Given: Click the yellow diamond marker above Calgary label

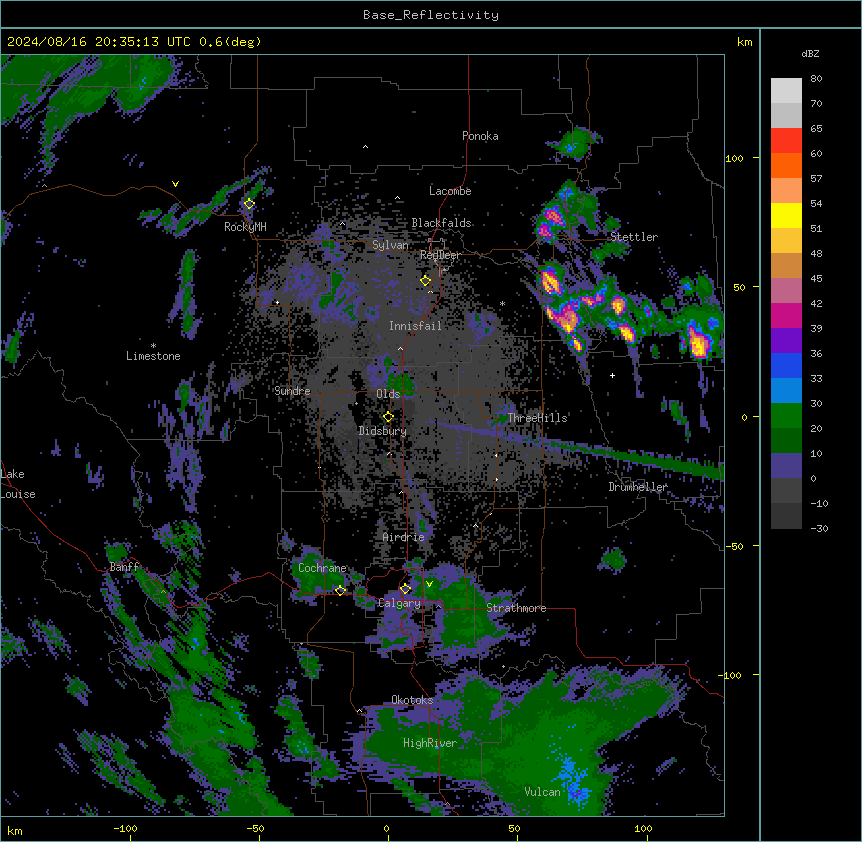Looking at the screenshot, I should [405, 589].
